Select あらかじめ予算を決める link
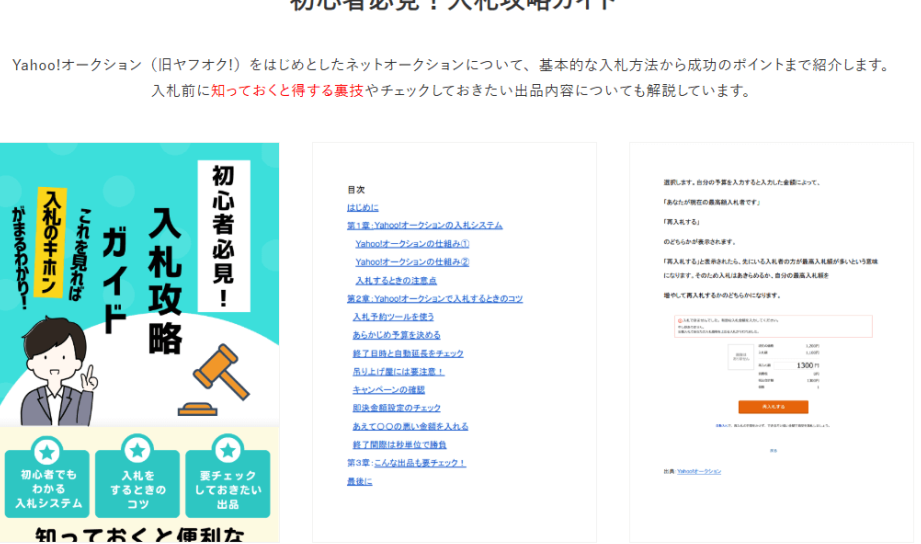Screen dimensions: 921x544 click(x=396, y=335)
